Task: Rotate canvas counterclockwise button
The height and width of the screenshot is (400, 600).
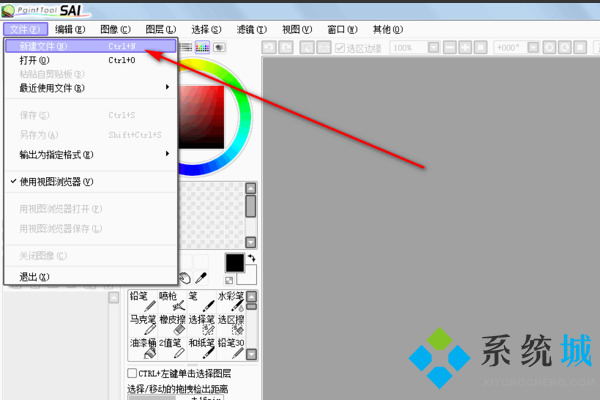Action: (549, 47)
